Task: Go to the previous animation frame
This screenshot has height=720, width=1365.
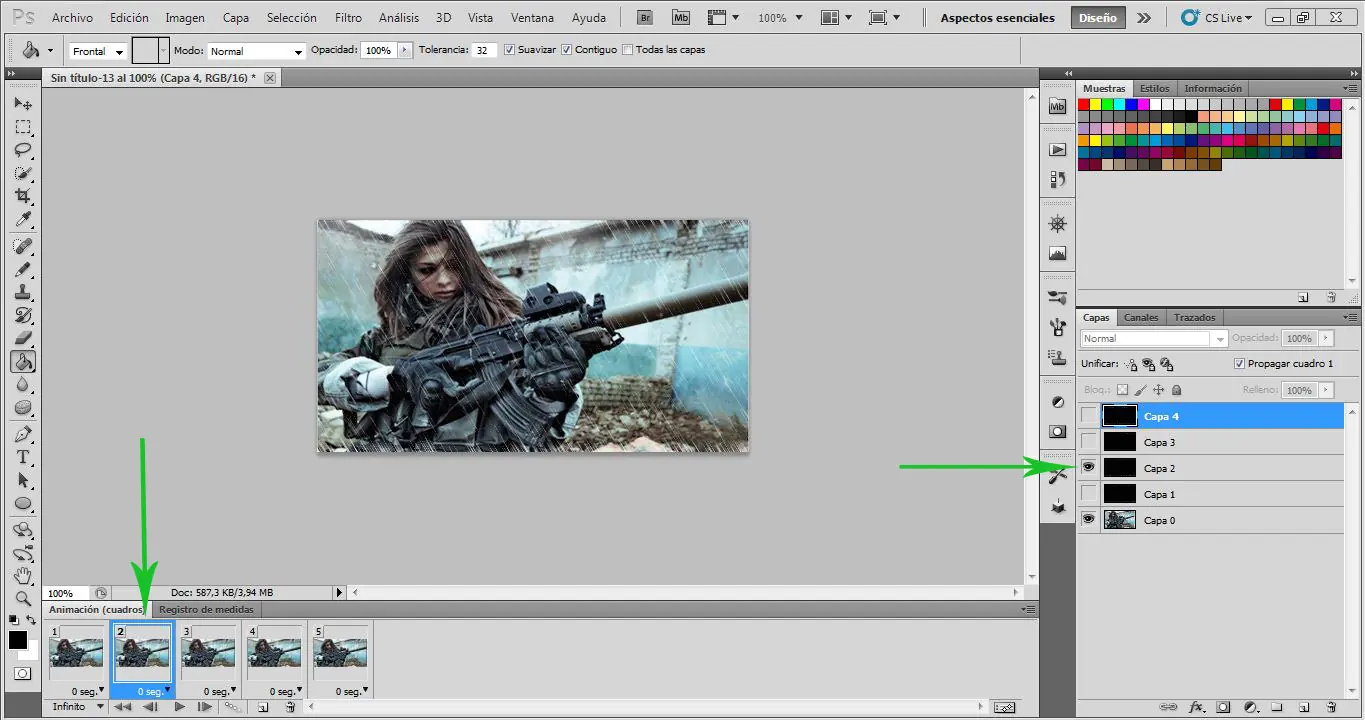Action: click(150, 707)
